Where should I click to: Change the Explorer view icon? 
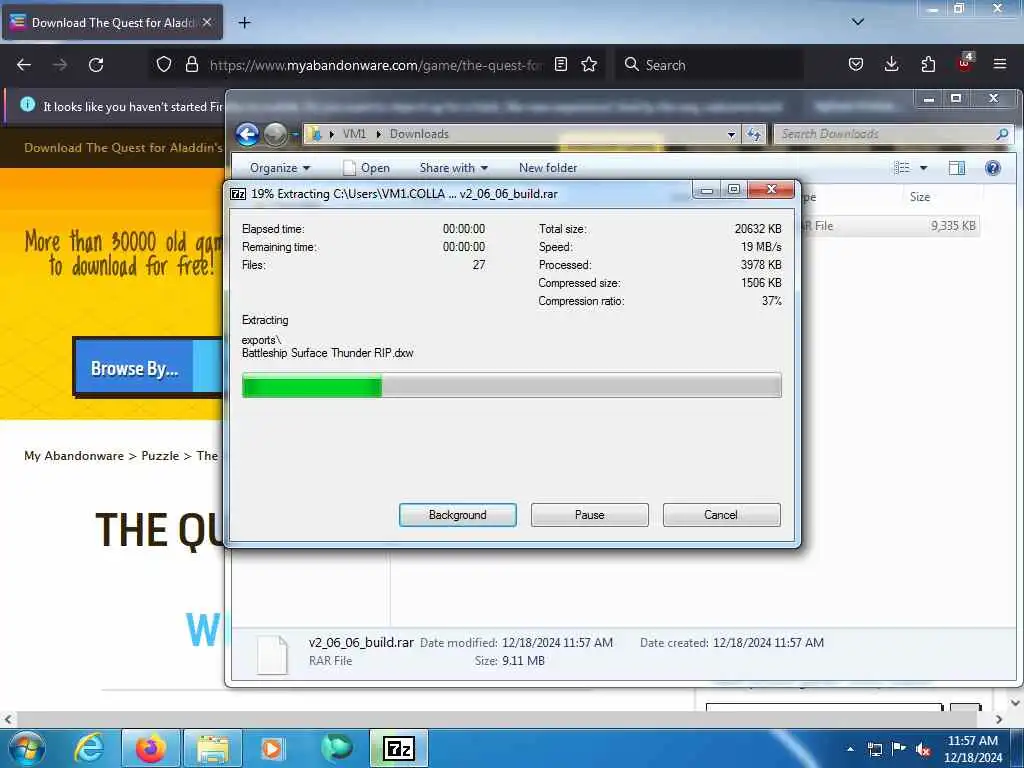tap(901, 168)
